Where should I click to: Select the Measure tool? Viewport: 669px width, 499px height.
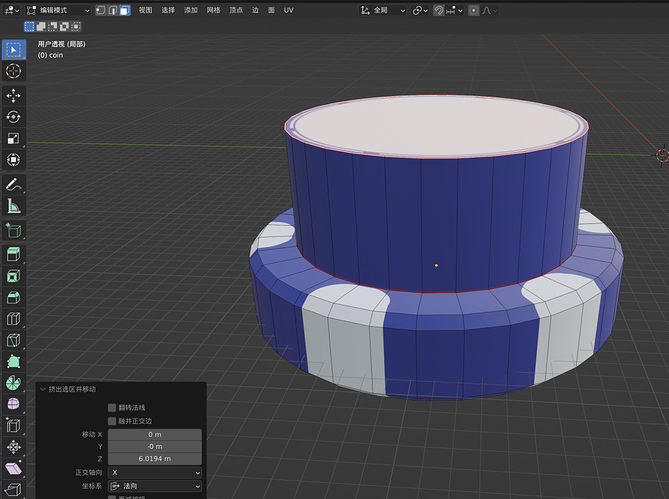13,207
